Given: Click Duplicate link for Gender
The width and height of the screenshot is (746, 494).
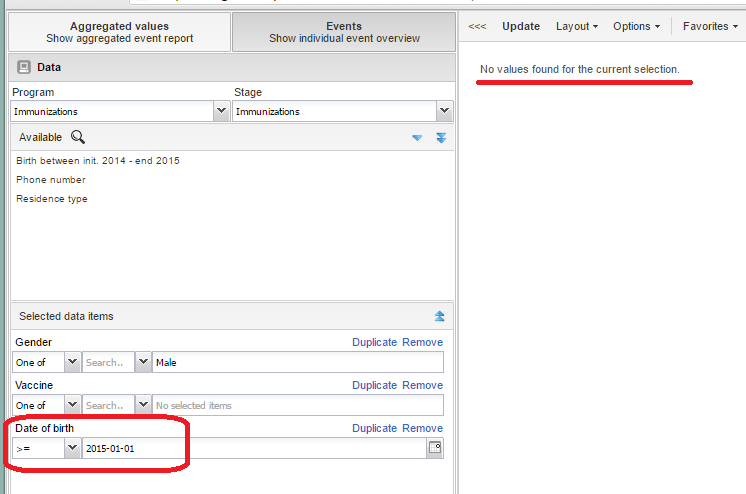Looking at the screenshot, I should [x=374, y=342].
